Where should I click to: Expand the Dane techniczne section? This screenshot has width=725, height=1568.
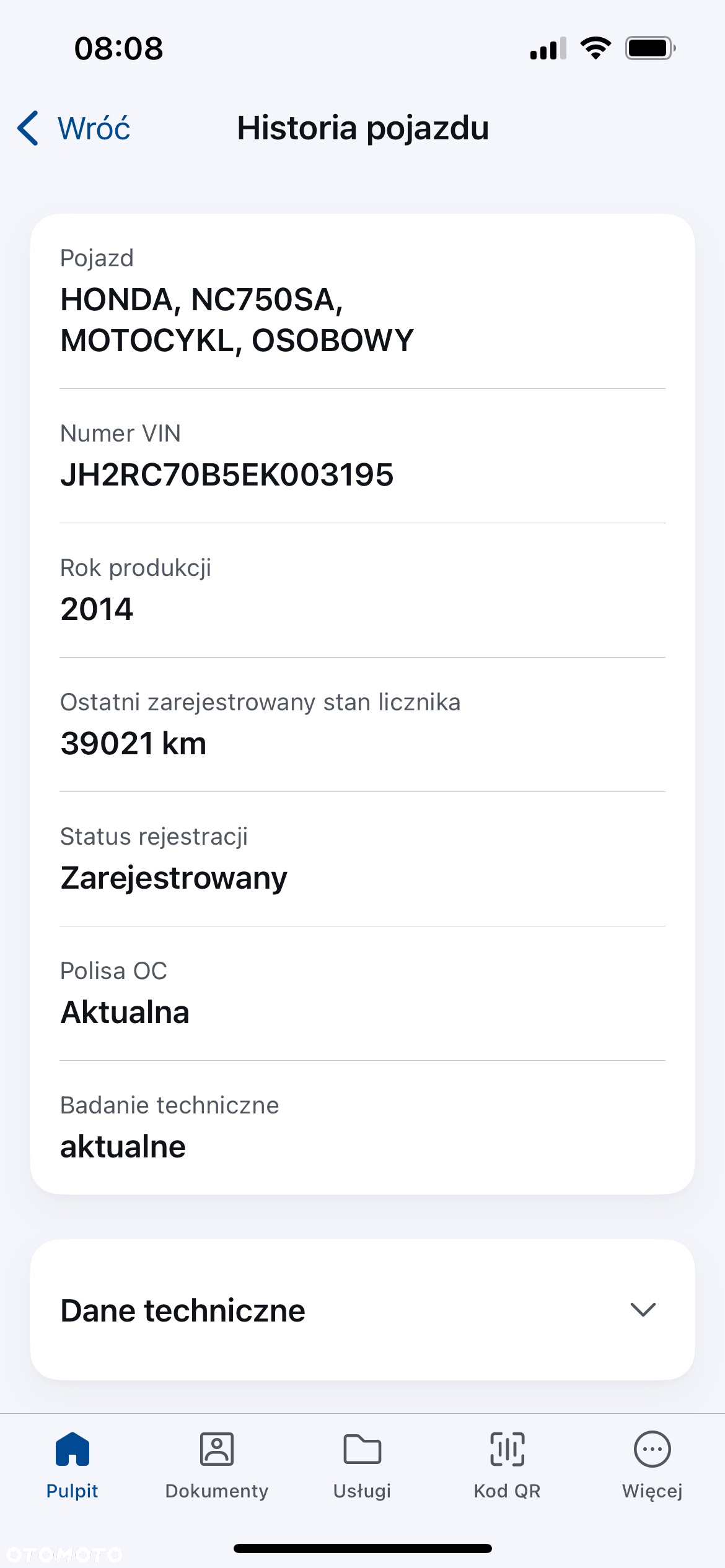362,1310
